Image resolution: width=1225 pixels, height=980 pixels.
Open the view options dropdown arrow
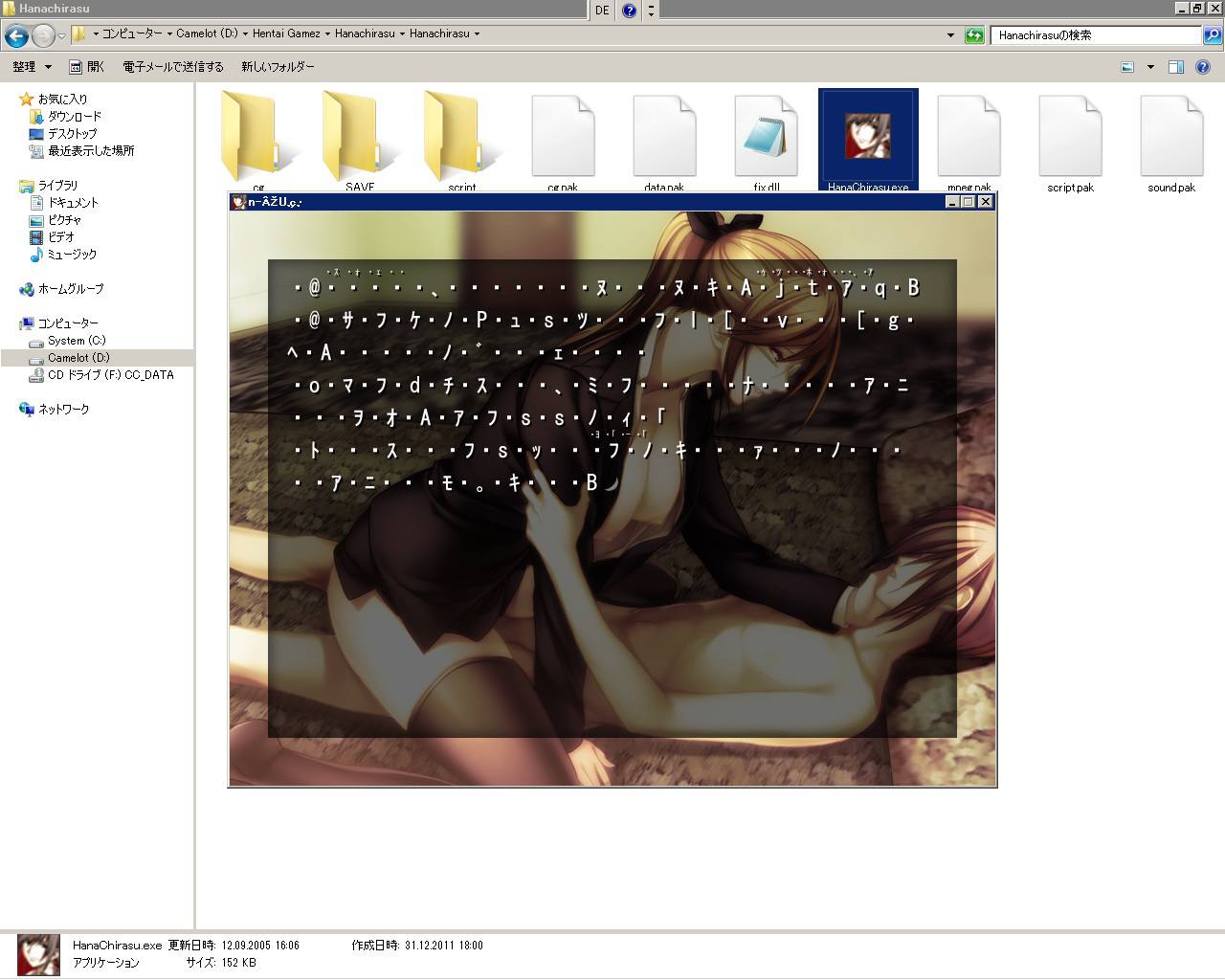point(1150,67)
